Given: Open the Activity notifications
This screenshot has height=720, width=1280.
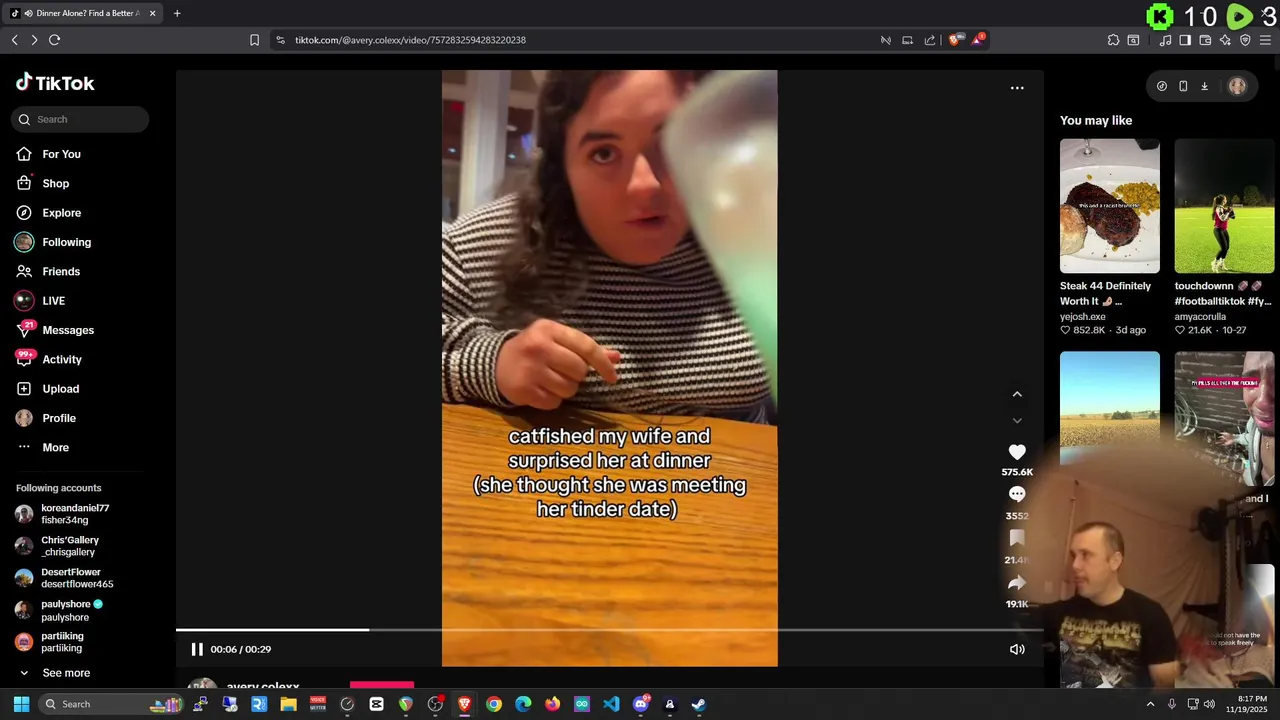Looking at the screenshot, I should coord(62,359).
